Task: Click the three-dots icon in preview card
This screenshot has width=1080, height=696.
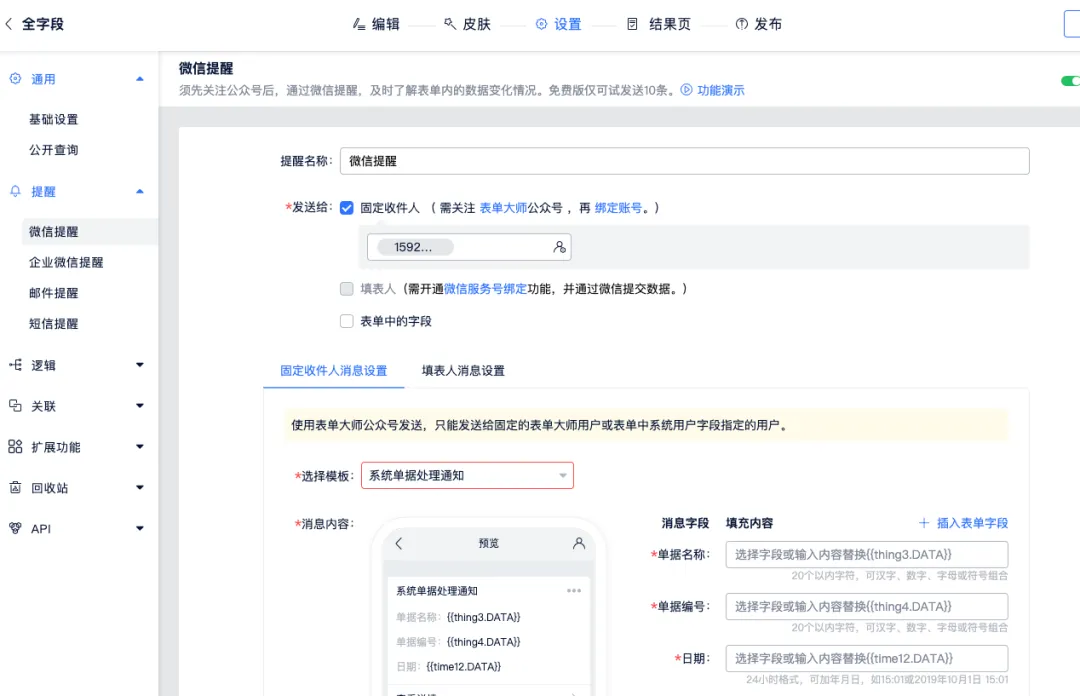Action: (574, 591)
